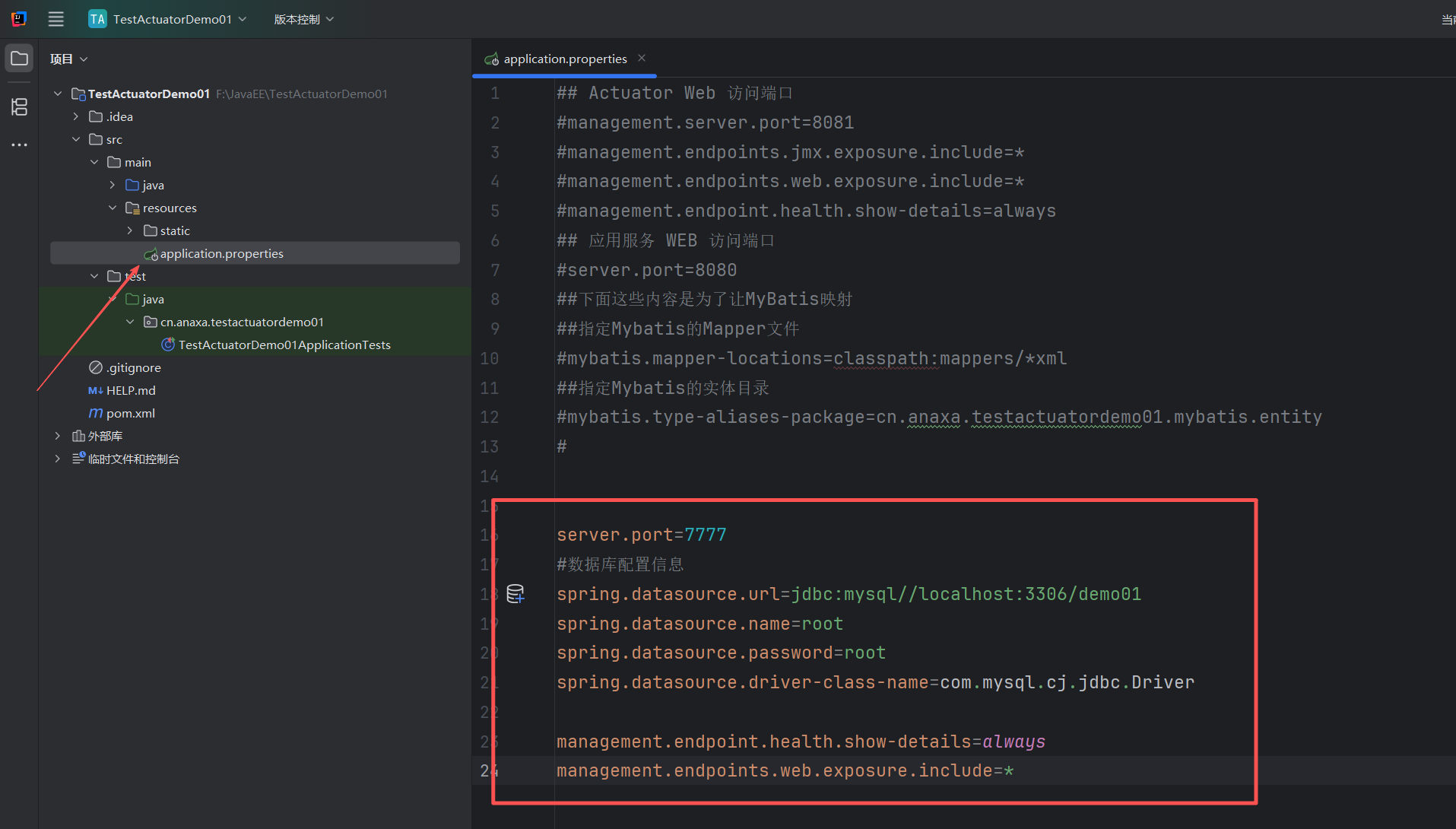Screen dimensions: 1456x829
Task: Open the TestActuatorDemo01 project dropdown
Action: [168, 19]
